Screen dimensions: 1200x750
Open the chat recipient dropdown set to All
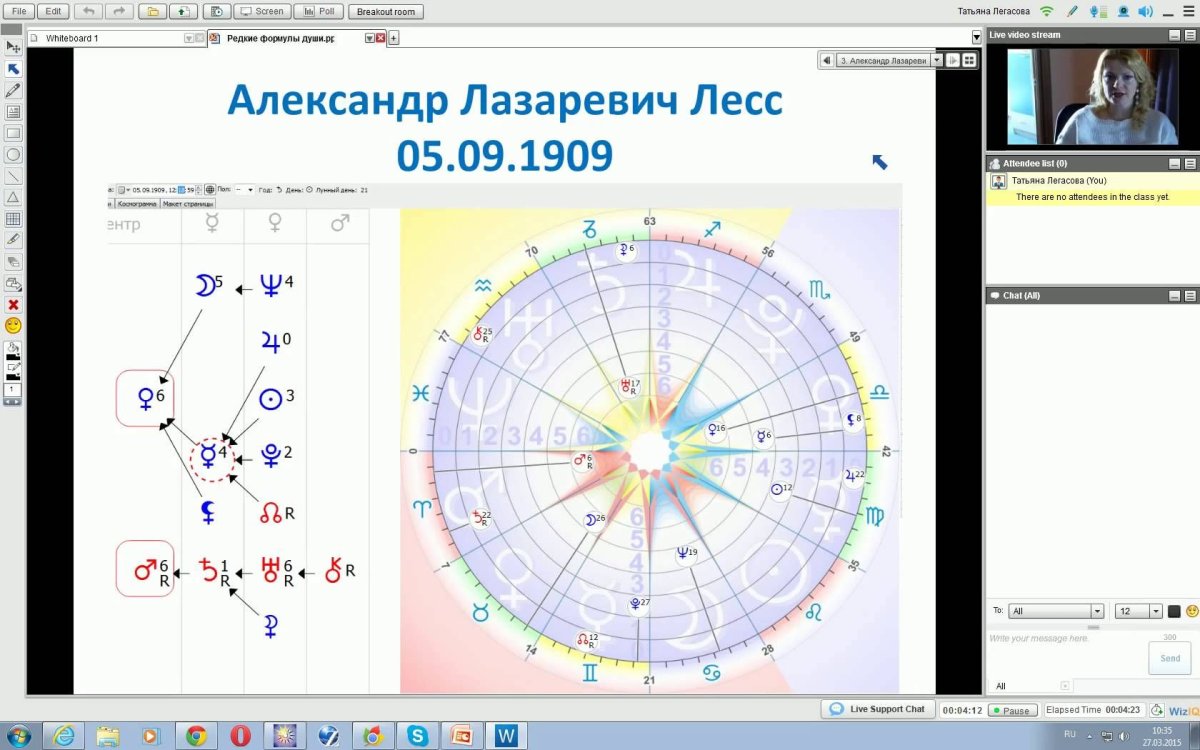click(1057, 610)
